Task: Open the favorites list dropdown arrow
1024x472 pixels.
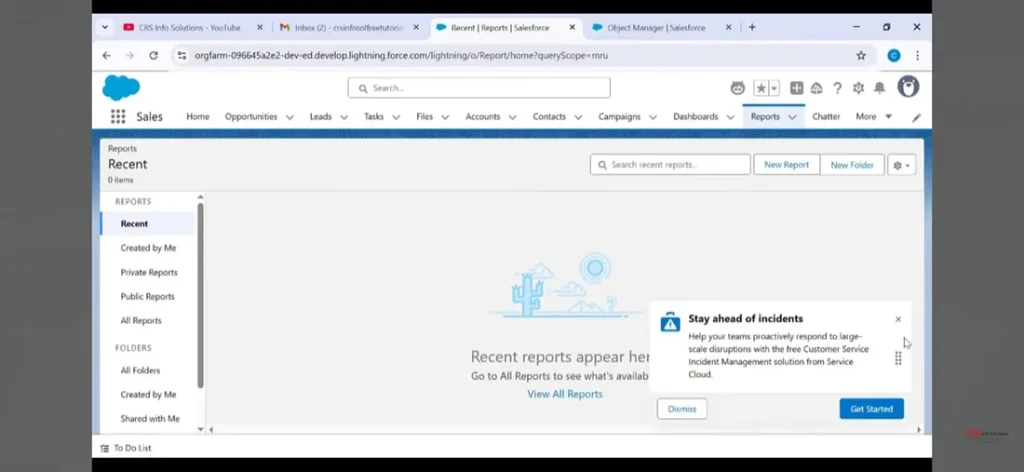Action: [x=774, y=88]
